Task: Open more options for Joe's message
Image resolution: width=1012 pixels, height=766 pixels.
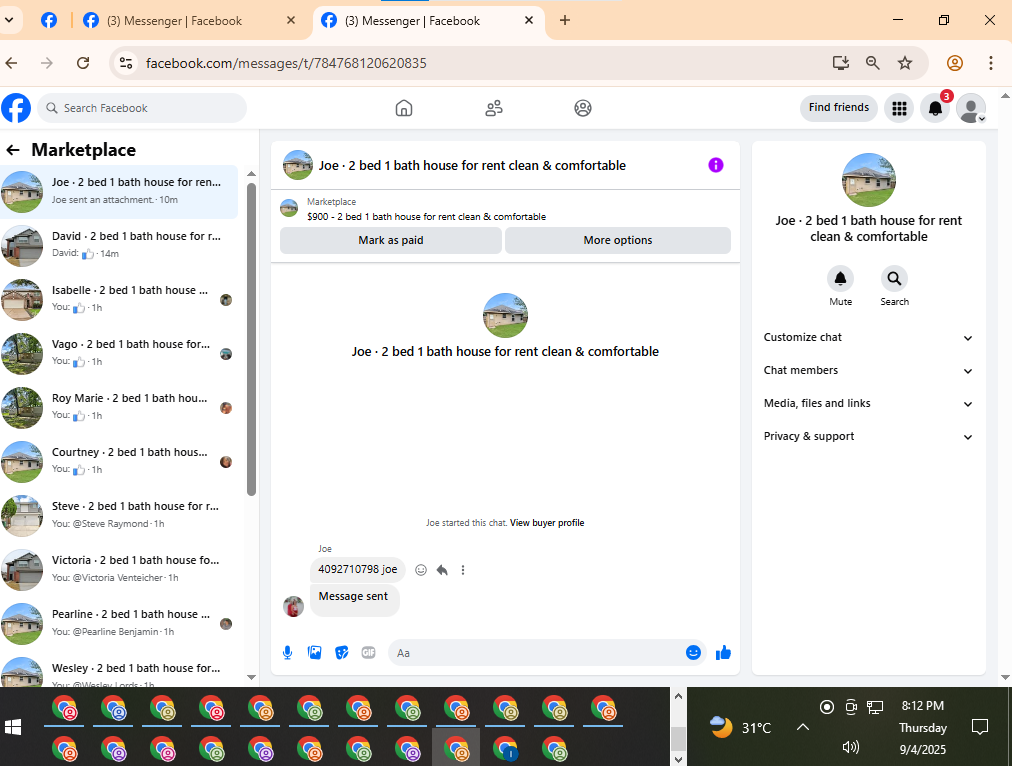Action: point(463,570)
